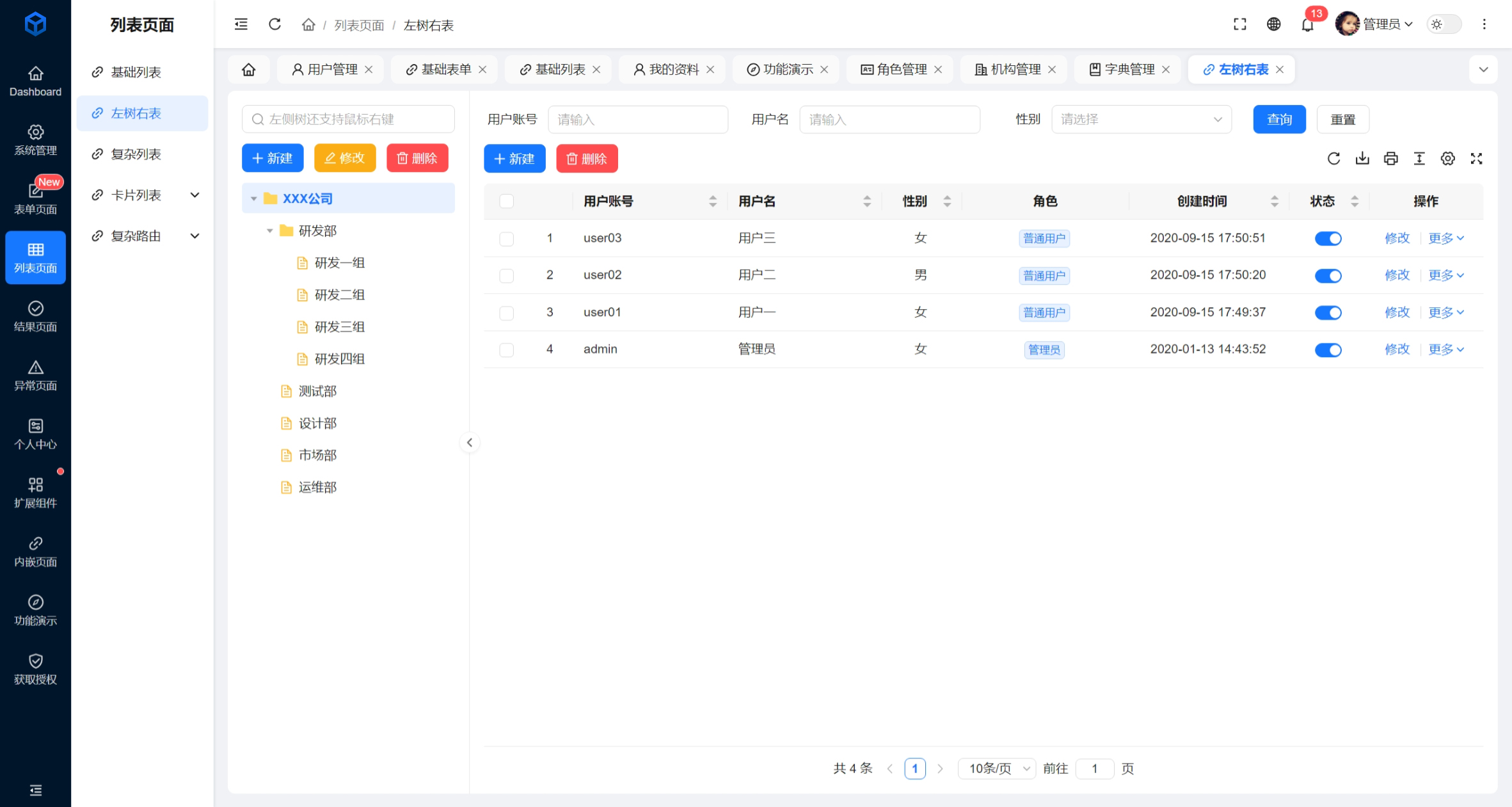Switch to the 角色管理 tab

coord(901,69)
